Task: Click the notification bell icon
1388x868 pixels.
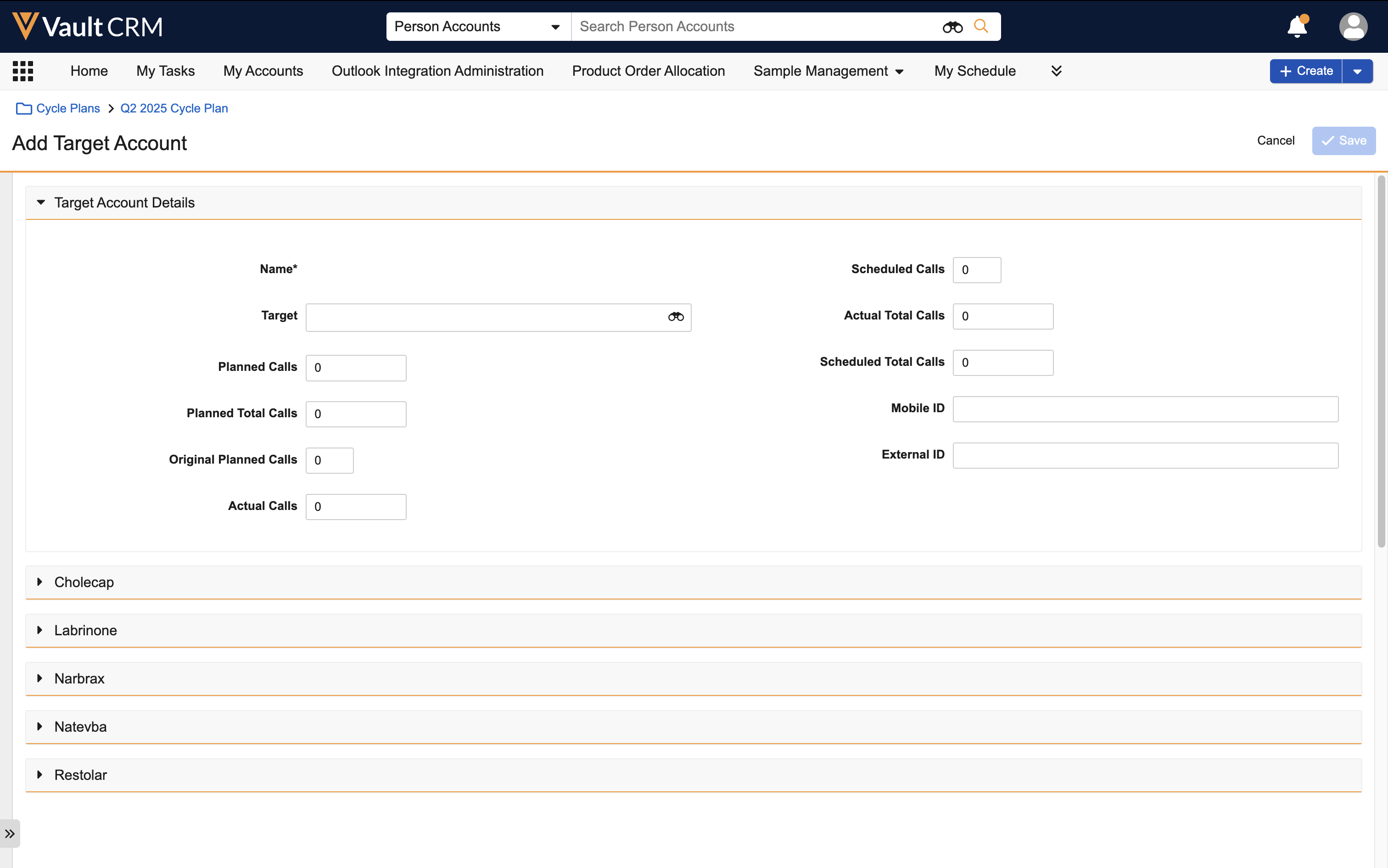Action: click(1297, 27)
